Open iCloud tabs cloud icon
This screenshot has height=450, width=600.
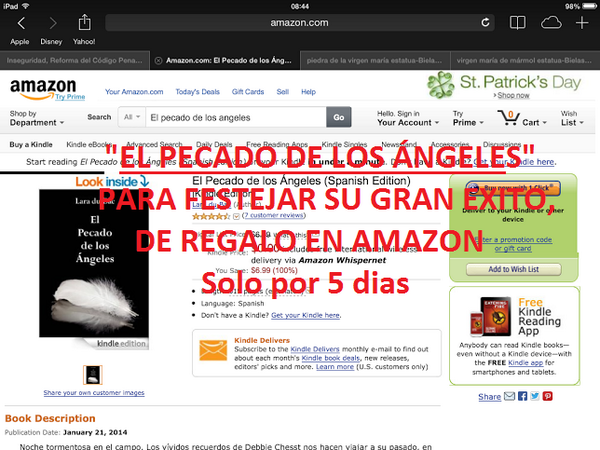point(551,23)
